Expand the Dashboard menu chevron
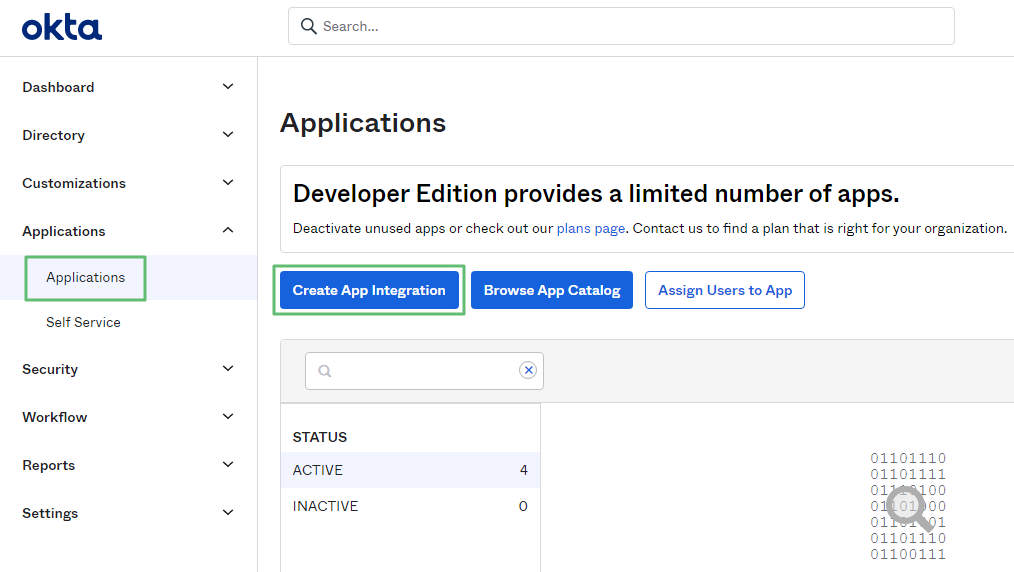The height and width of the screenshot is (572, 1014). (x=228, y=87)
